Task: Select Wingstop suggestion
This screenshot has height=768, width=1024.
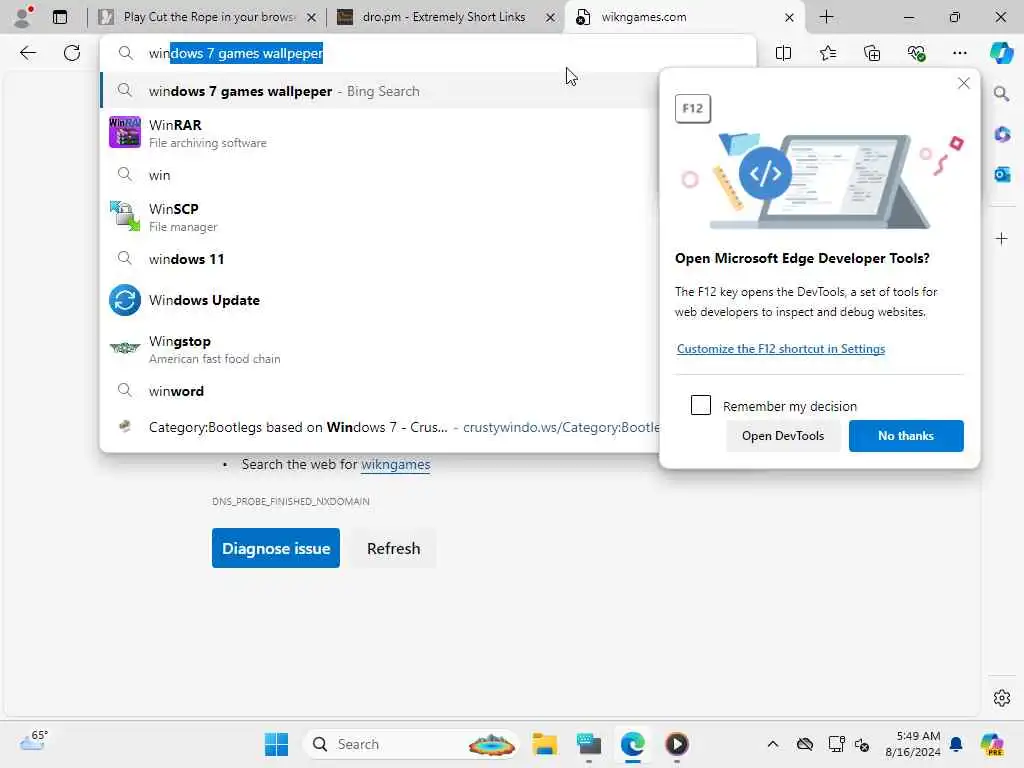Action: tap(380, 349)
